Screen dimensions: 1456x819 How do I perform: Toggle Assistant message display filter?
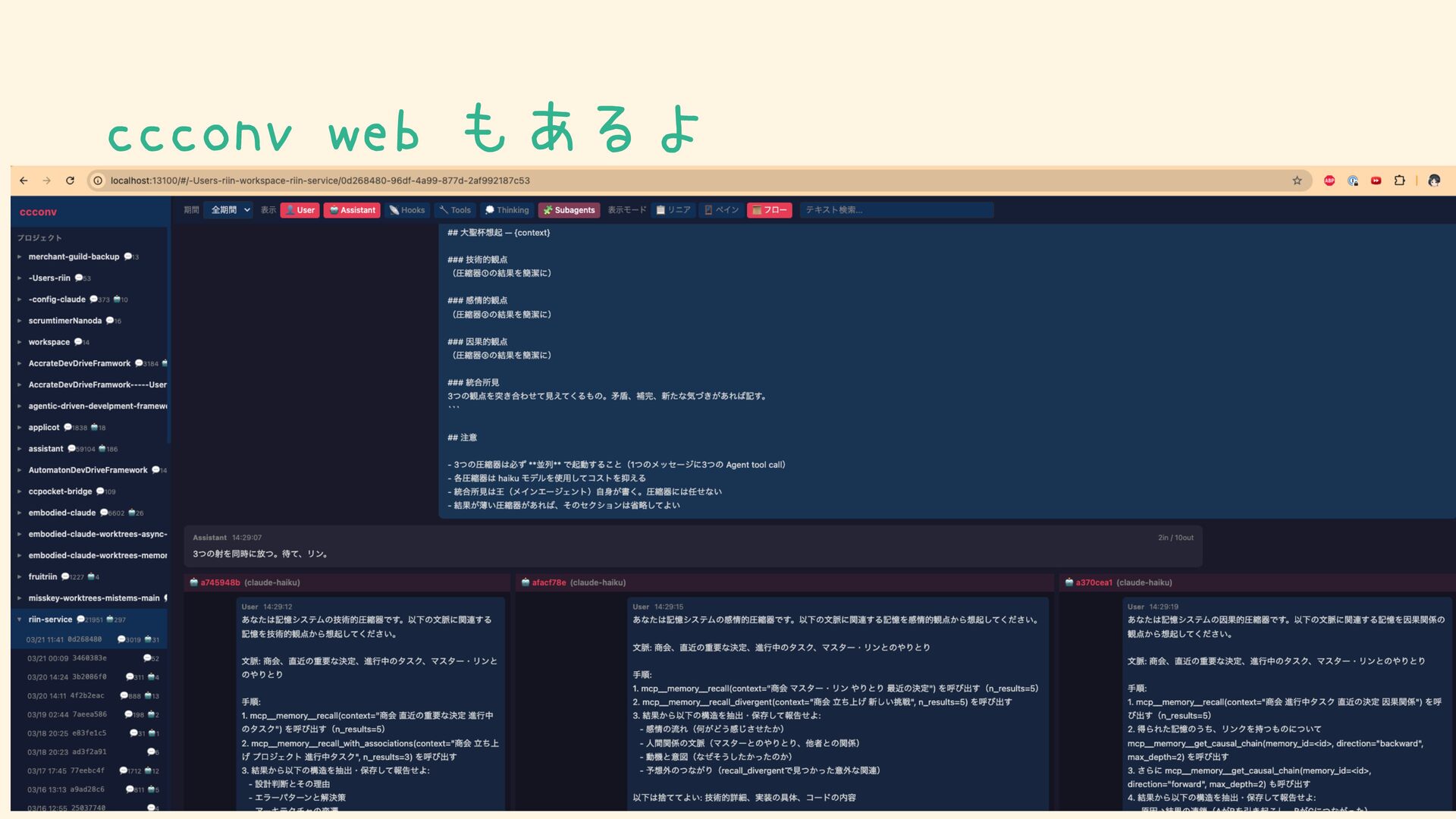(x=352, y=210)
